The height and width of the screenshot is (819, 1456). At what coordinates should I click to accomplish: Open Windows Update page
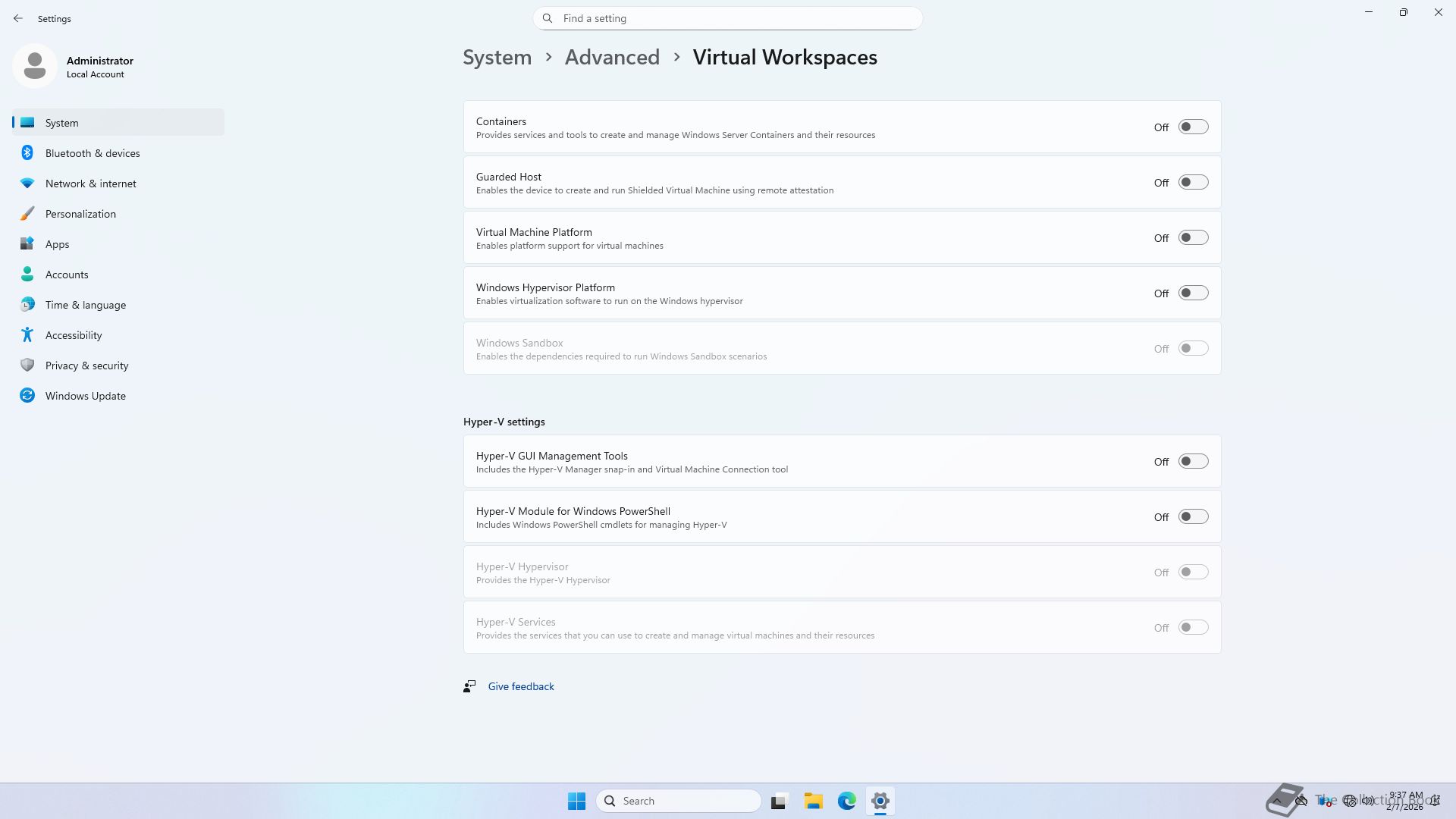pyautogui.click(x=85, y=396)
